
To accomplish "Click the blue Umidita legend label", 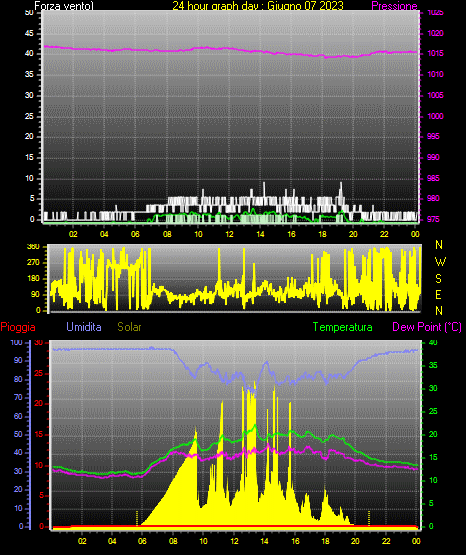I will click(84, 327).
